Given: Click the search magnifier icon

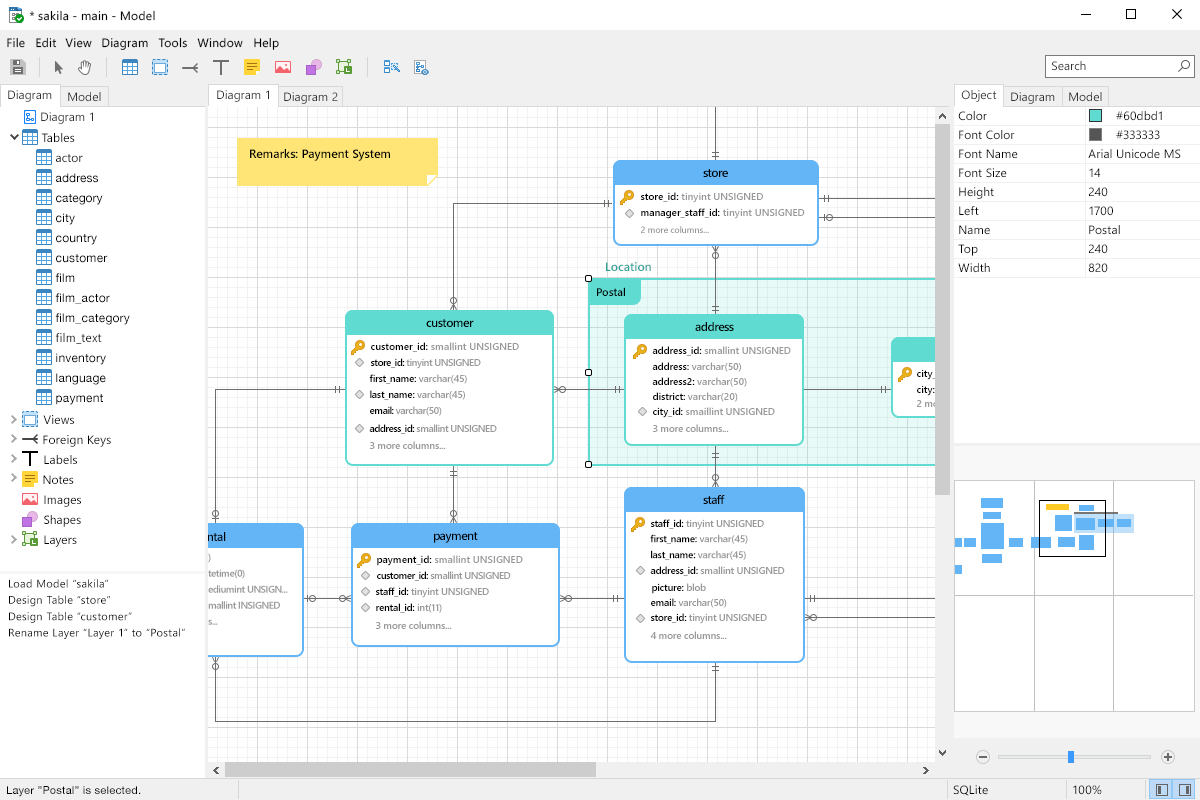Looking at the screenshot, I should [1184, 66].
